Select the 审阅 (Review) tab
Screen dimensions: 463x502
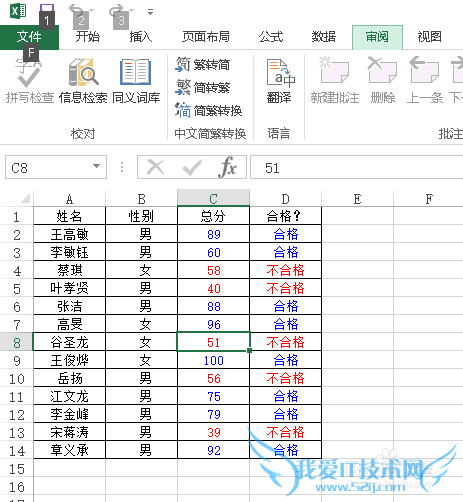point(377,37)
